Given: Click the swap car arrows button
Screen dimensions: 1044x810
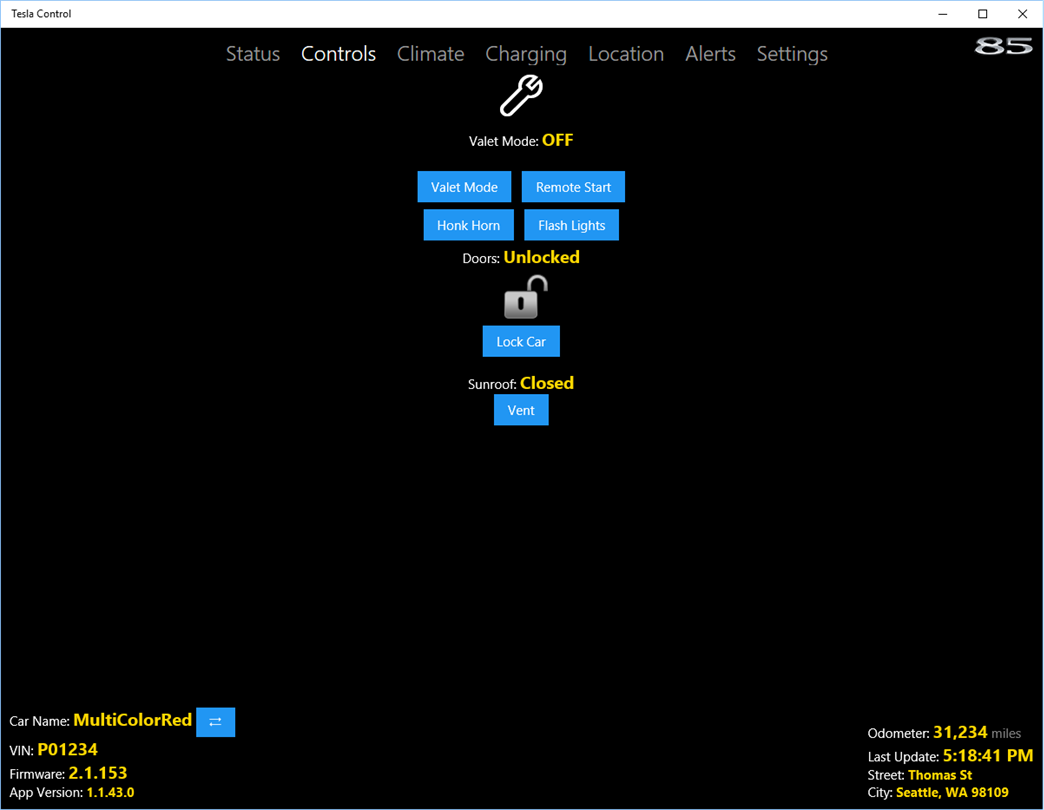Looking at the screenshot, I should click(216, 722).
